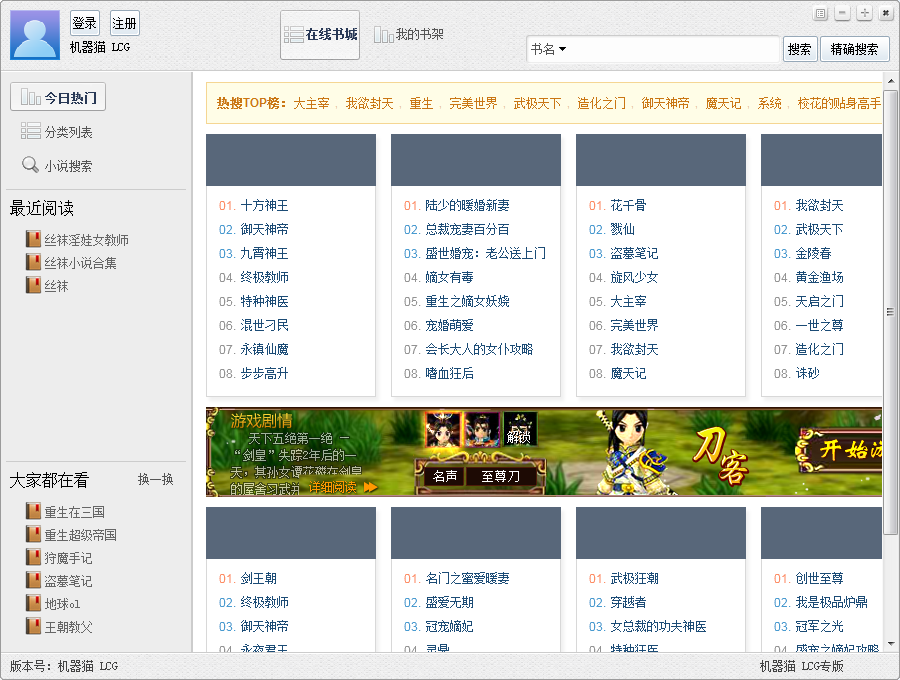
Task: Click the list icon beside 分类列表
Action: pos(30,131)
